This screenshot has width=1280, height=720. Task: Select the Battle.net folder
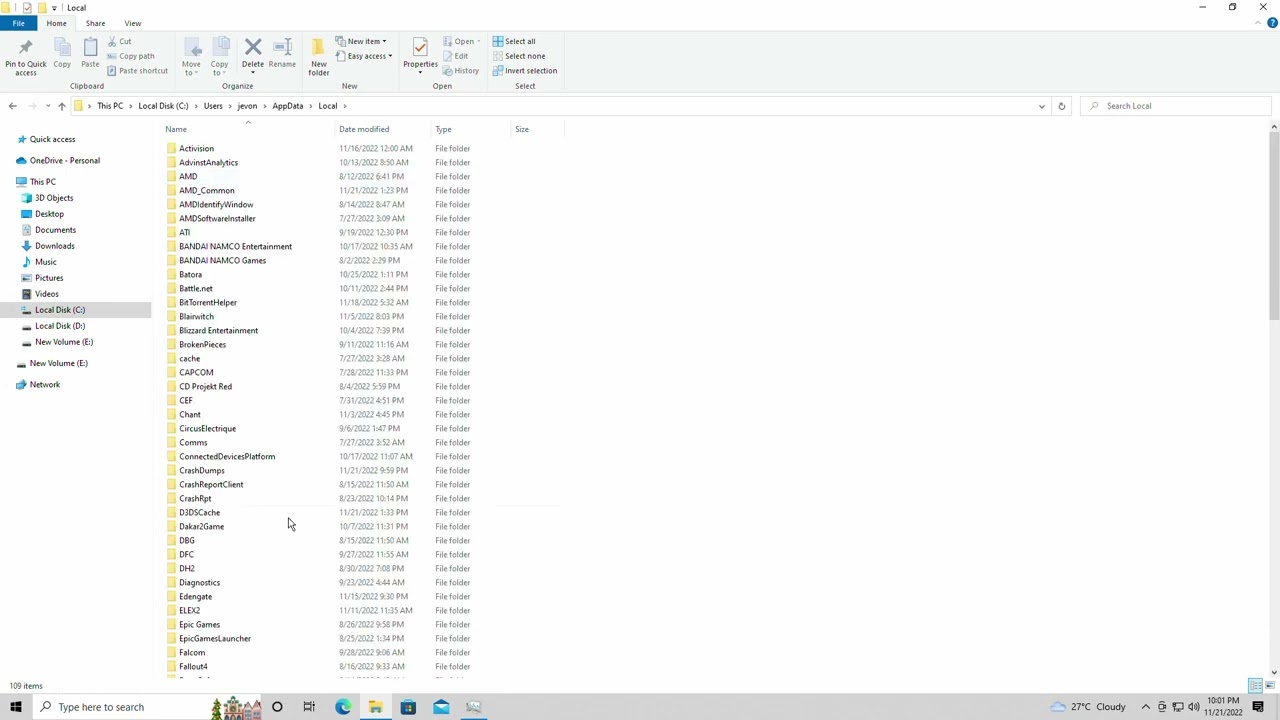click(x=195, y=288)
